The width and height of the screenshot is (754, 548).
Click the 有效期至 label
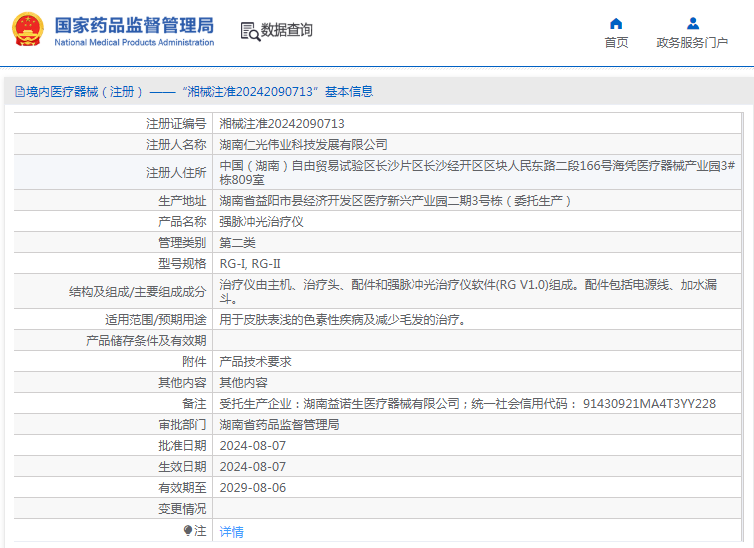(x=182, y=487)
